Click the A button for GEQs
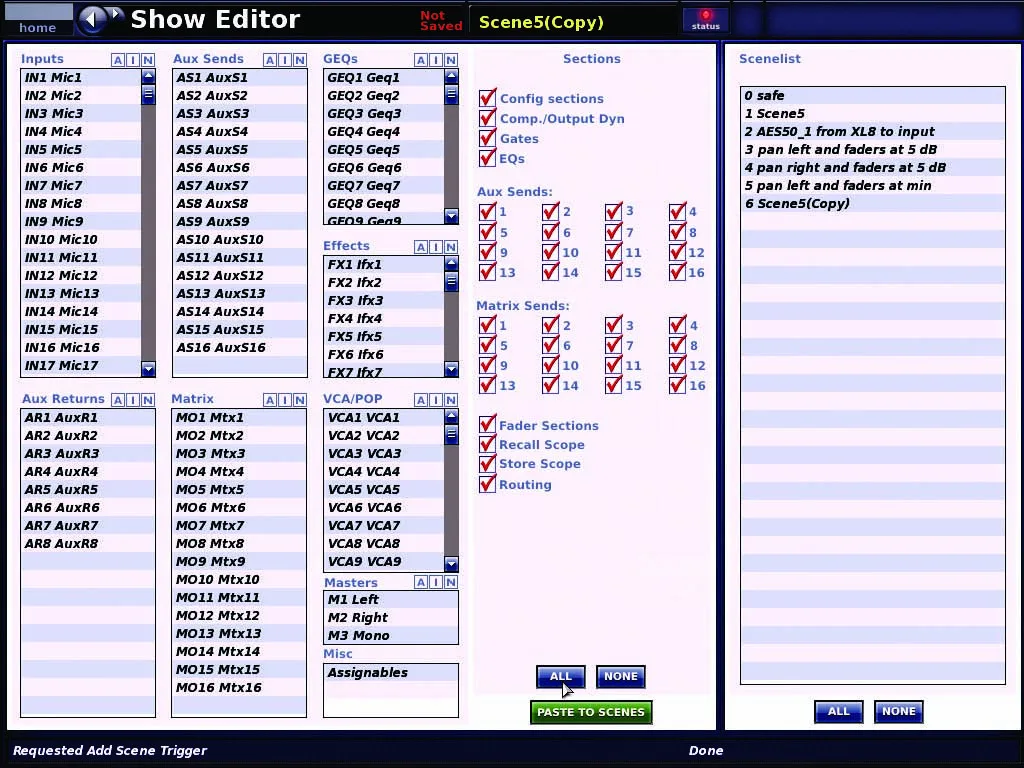This screenshot has width=1024, height=768. pyautogui.click(x=421, y=60)
